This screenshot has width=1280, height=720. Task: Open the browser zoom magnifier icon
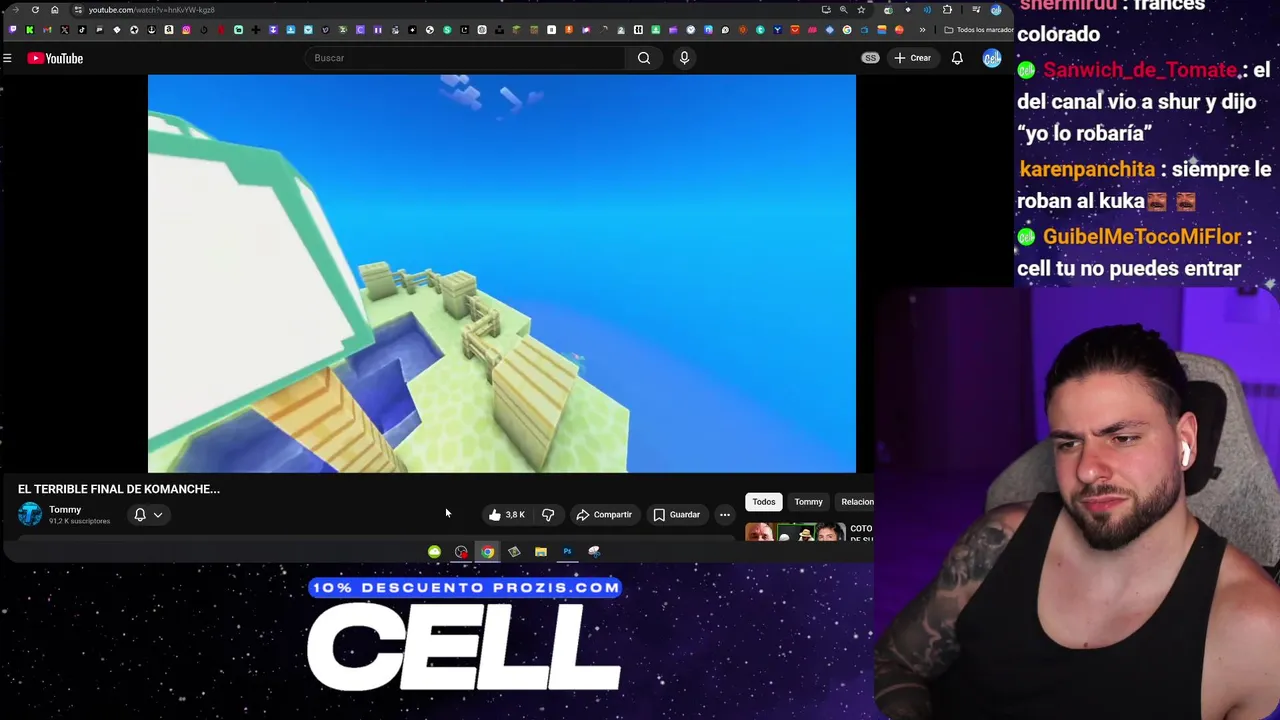pyautogui.click(x=843, y=10)
